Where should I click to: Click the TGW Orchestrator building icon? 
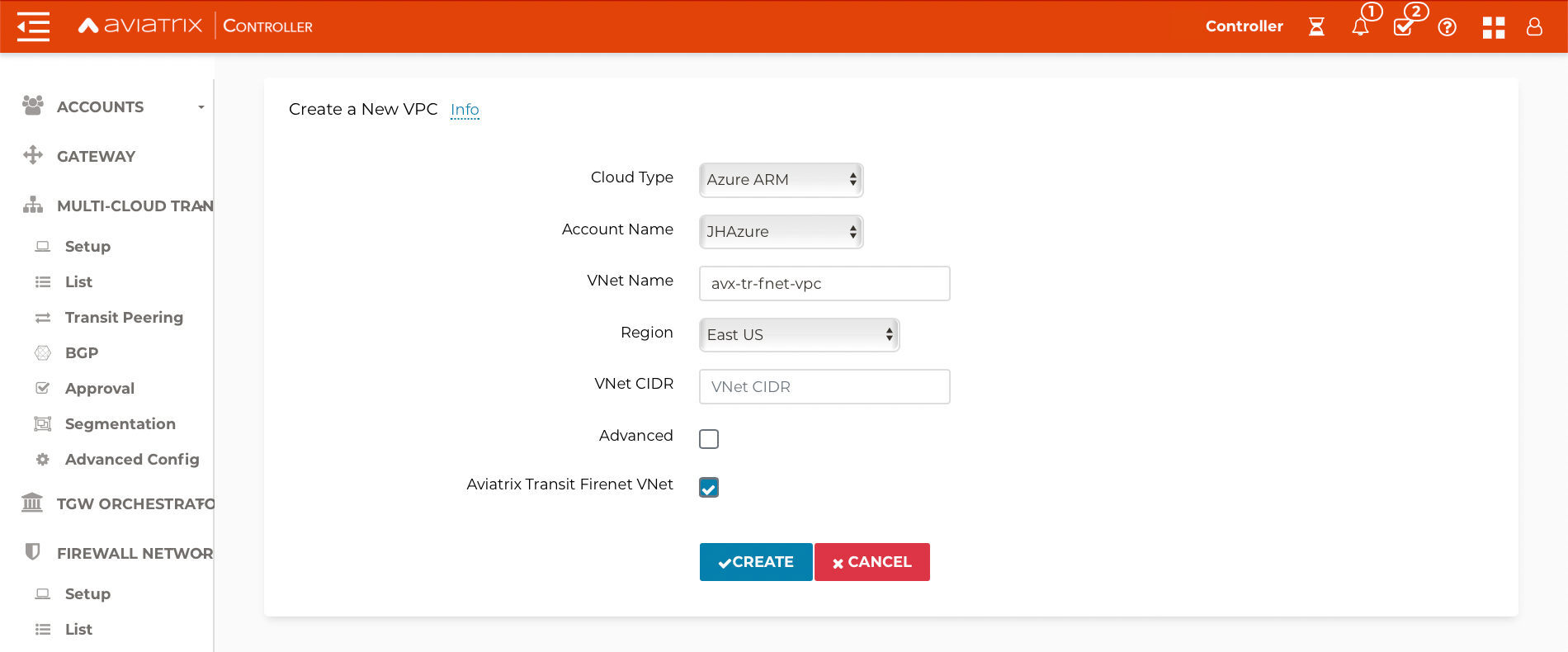pyautogui.click(x=32, y=503)
